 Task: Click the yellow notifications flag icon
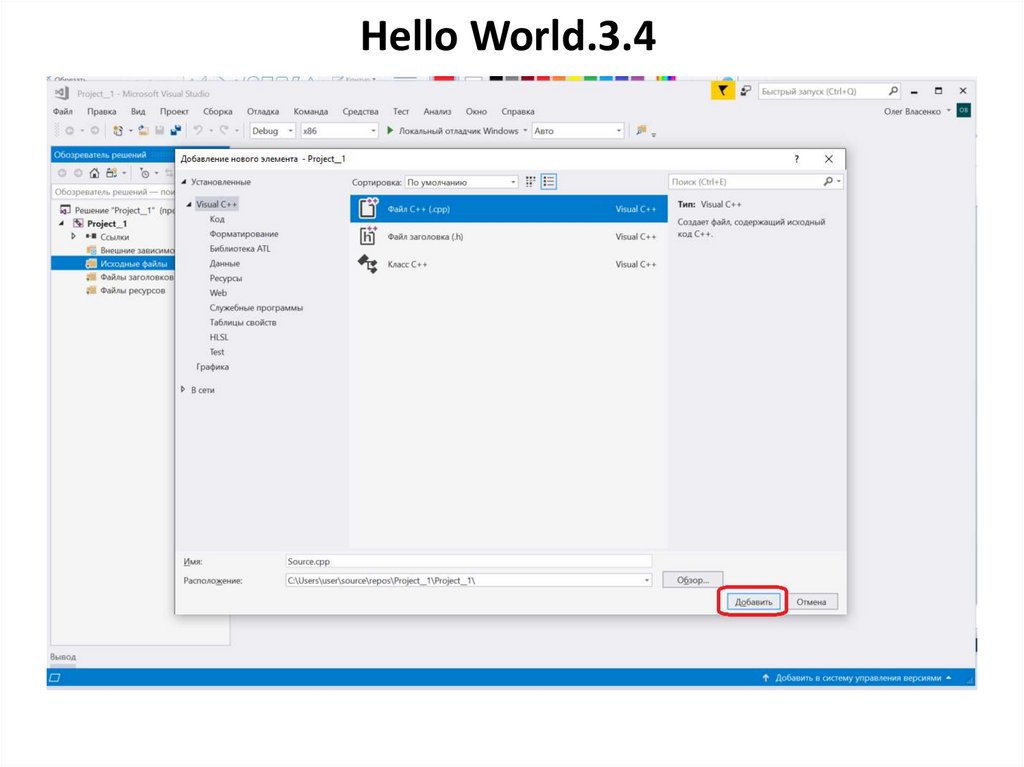click(x=722, y=91)
